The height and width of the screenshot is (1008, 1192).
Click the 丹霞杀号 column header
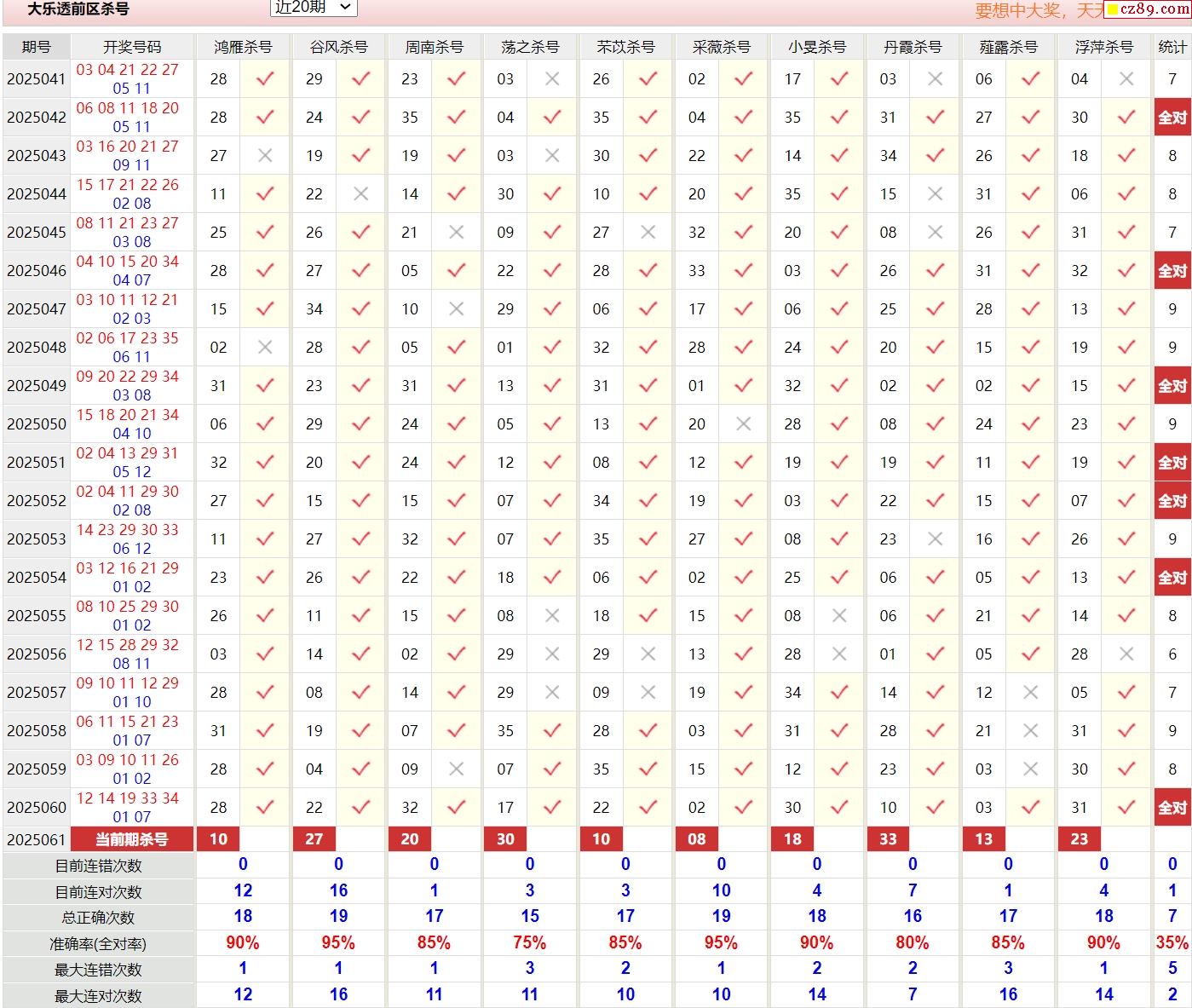click(x=913, y=47)
